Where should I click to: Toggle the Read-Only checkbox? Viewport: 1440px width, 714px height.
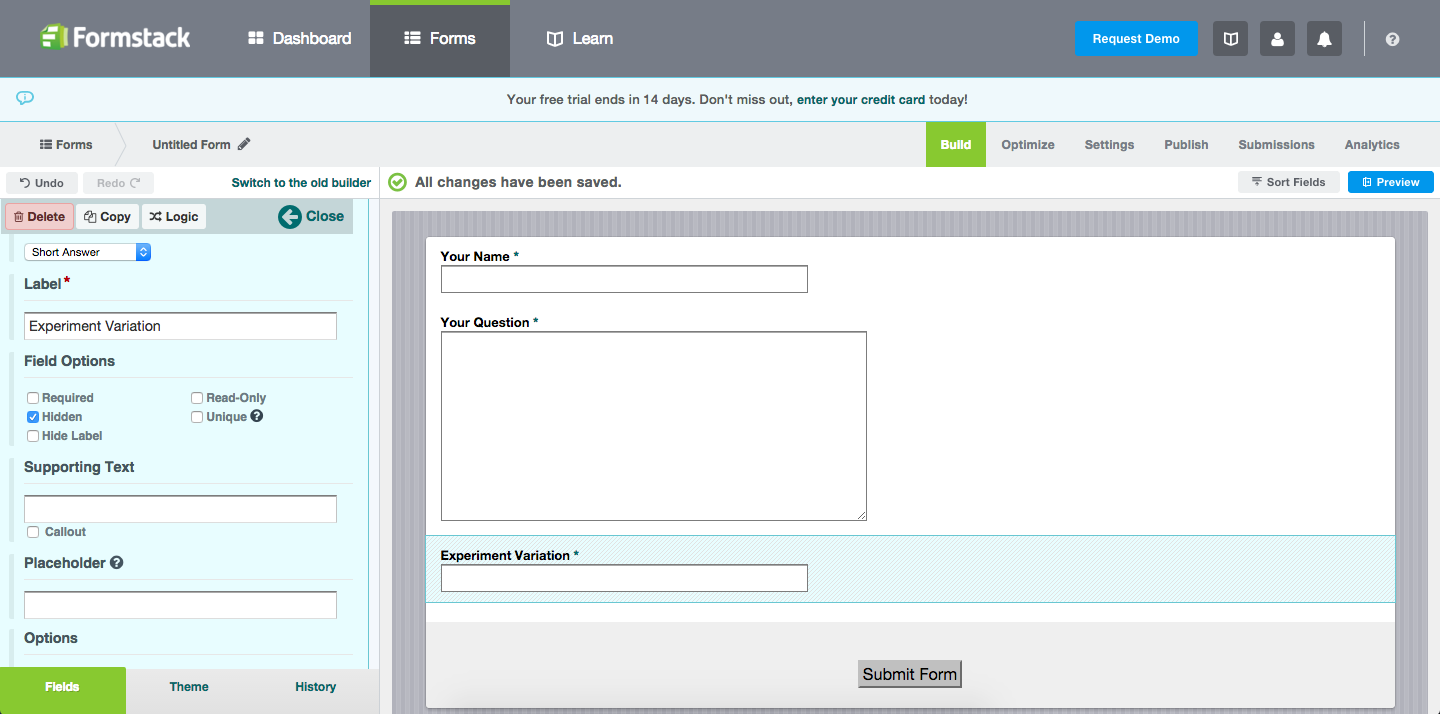[197, 398]
